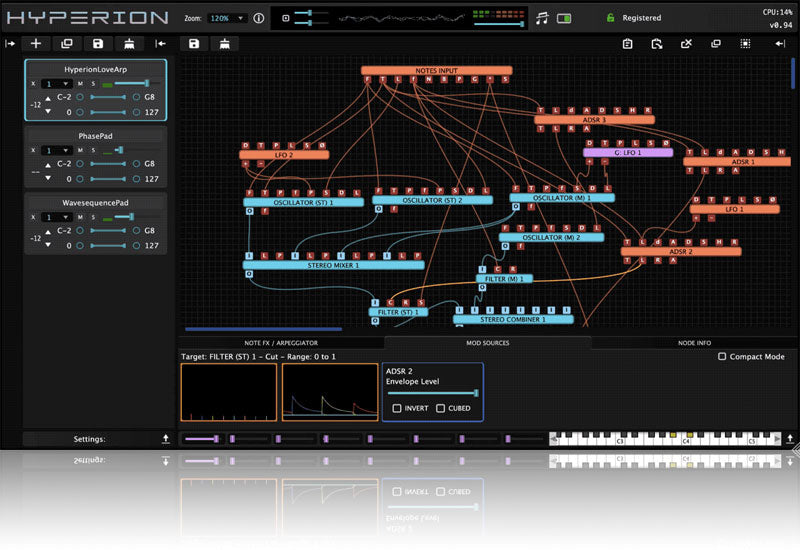The width and height of the screenshot is (800, 550).
Task: Click the arrow-to-bar icon at far right toolbar
Action: point(780,44)
